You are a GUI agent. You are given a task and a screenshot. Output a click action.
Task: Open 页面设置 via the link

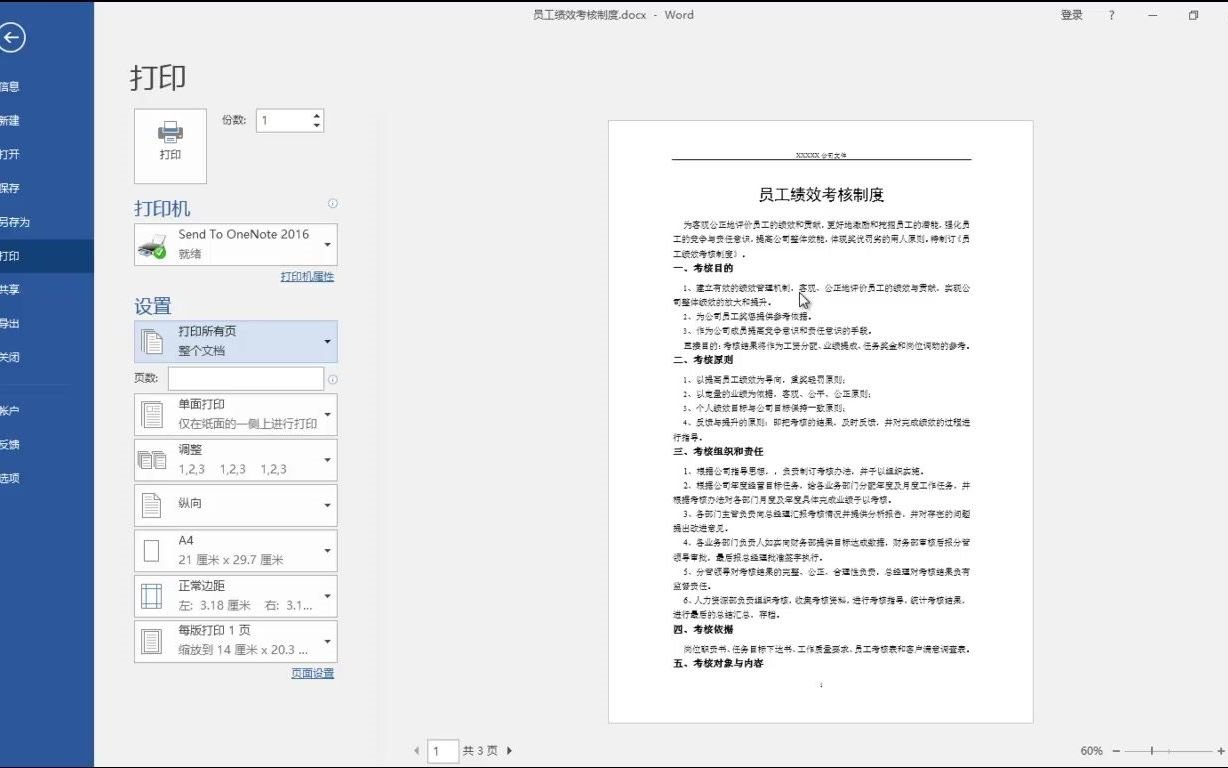click(x=314, y=671)
